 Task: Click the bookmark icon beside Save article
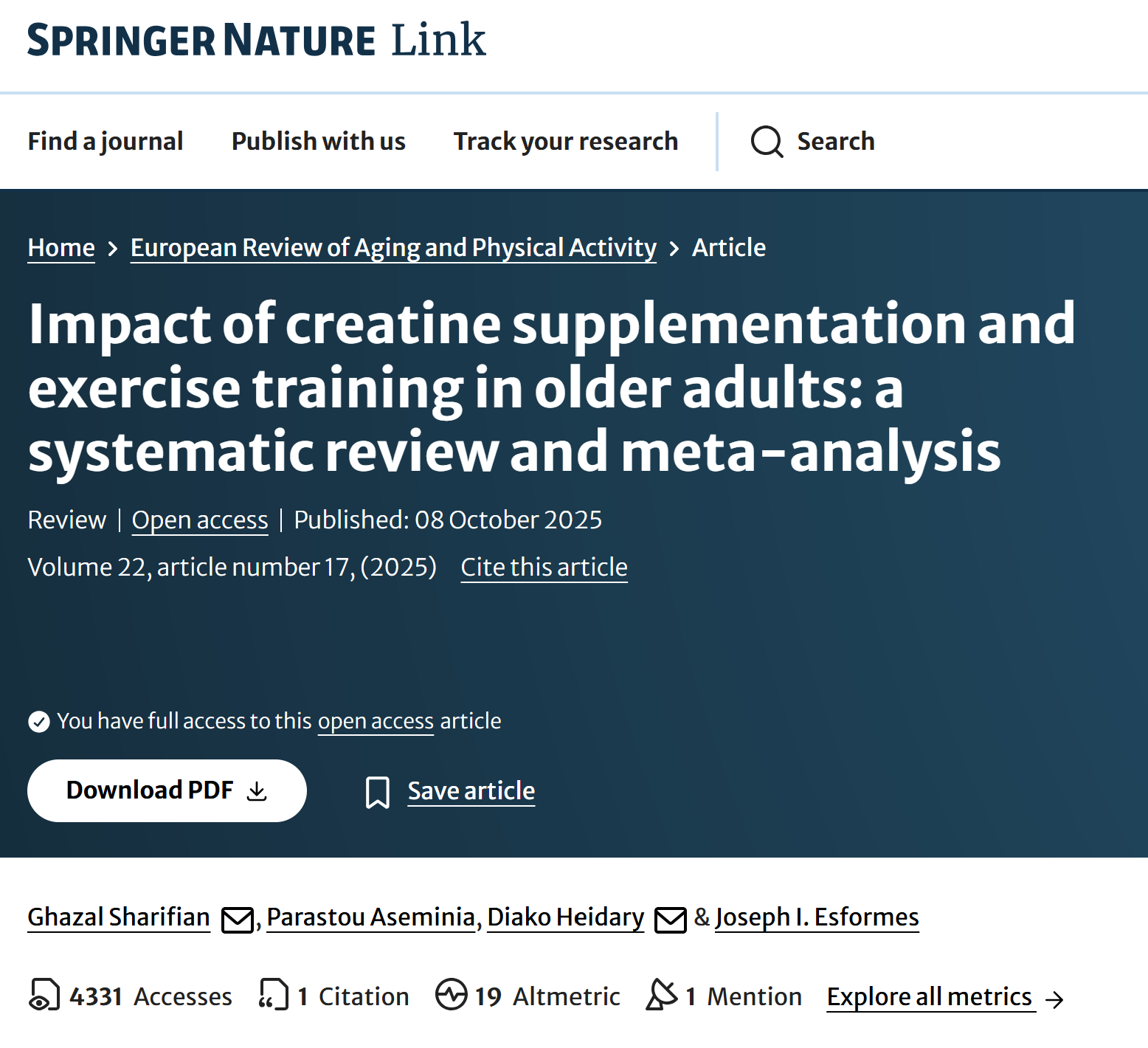(x=378, y=792)
